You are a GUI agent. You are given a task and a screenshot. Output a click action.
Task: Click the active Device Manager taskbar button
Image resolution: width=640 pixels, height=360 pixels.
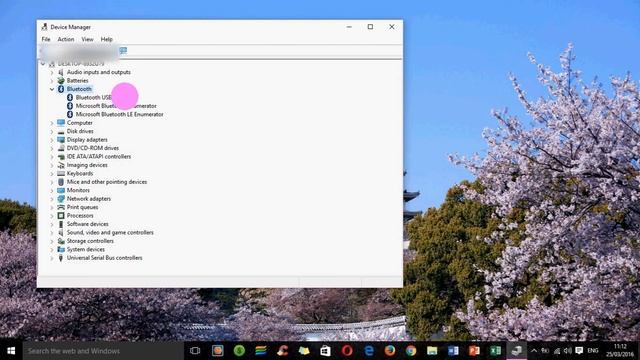pos(517,351)
